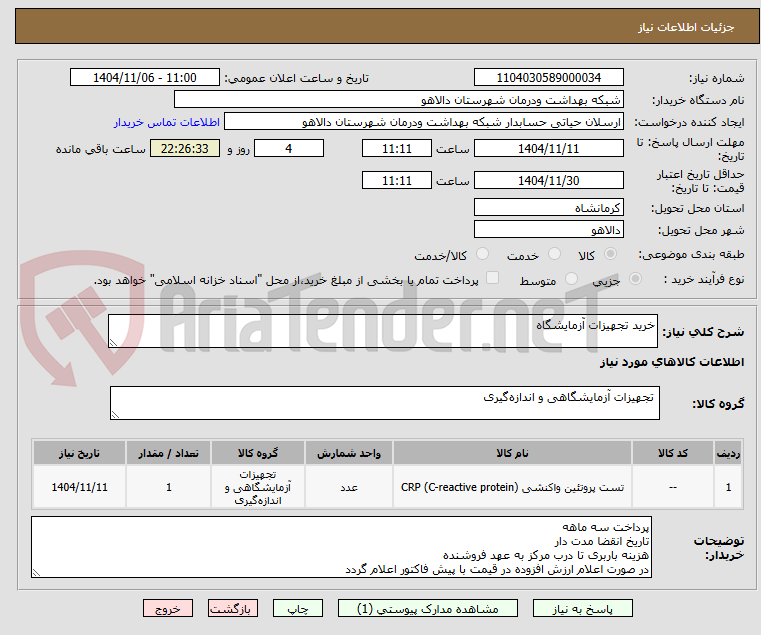Click the تاریخ نیاز column header
Screen dimensions: 761x635
point(79,453)
